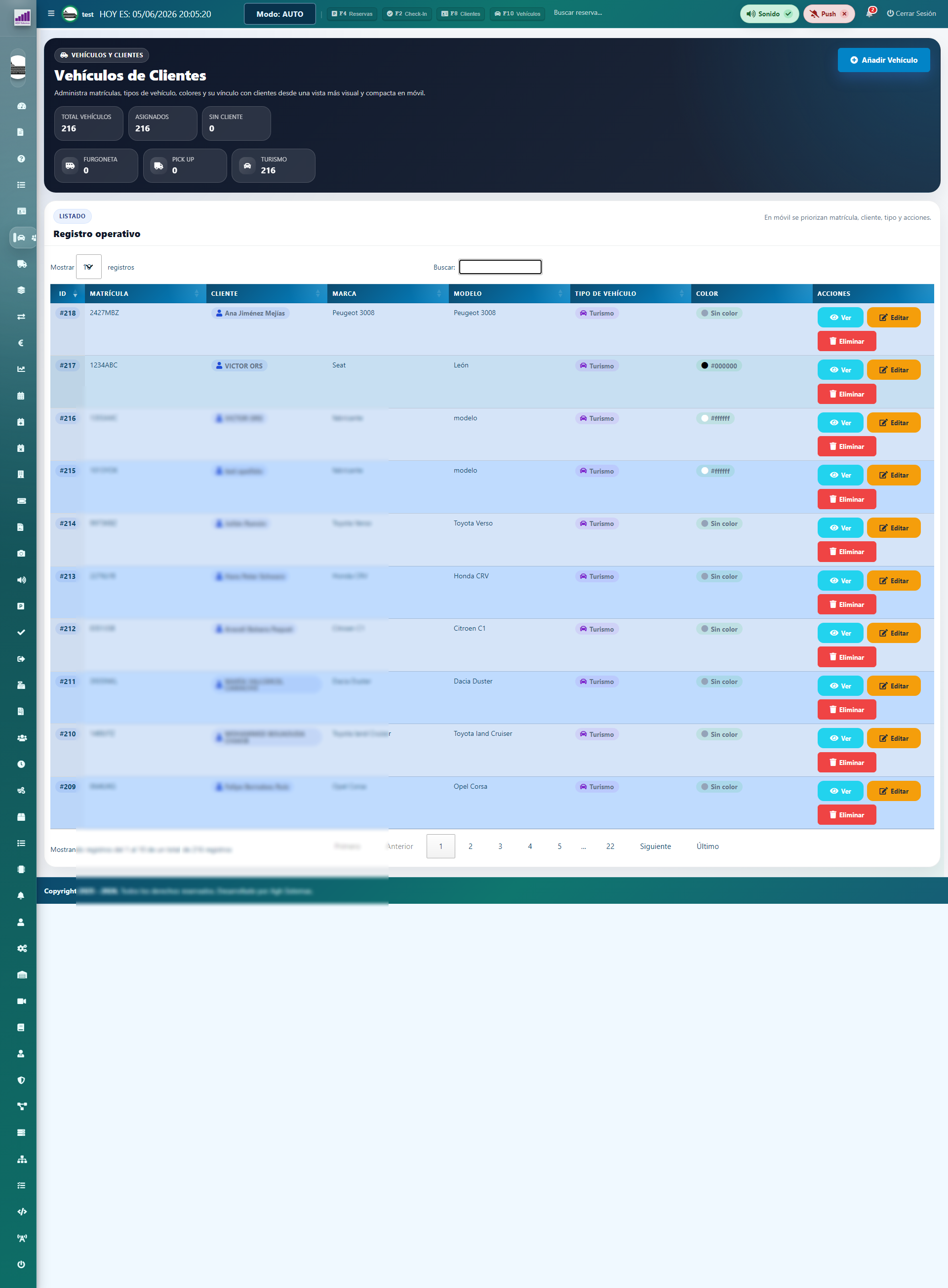
Task: Go to page 2 of results
Action: tap(471, 846)
